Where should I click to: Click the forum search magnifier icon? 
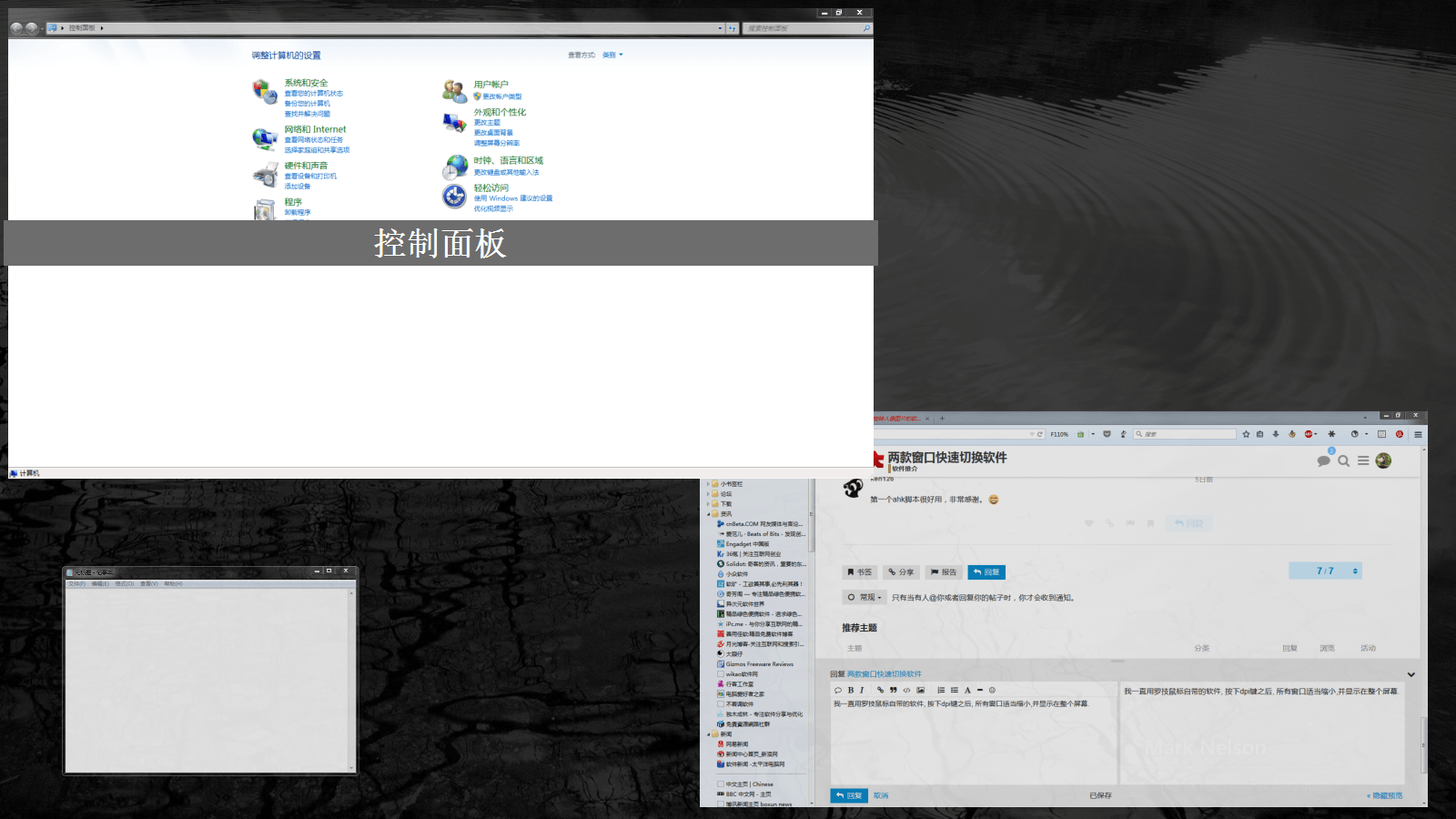click(1343, 461)
